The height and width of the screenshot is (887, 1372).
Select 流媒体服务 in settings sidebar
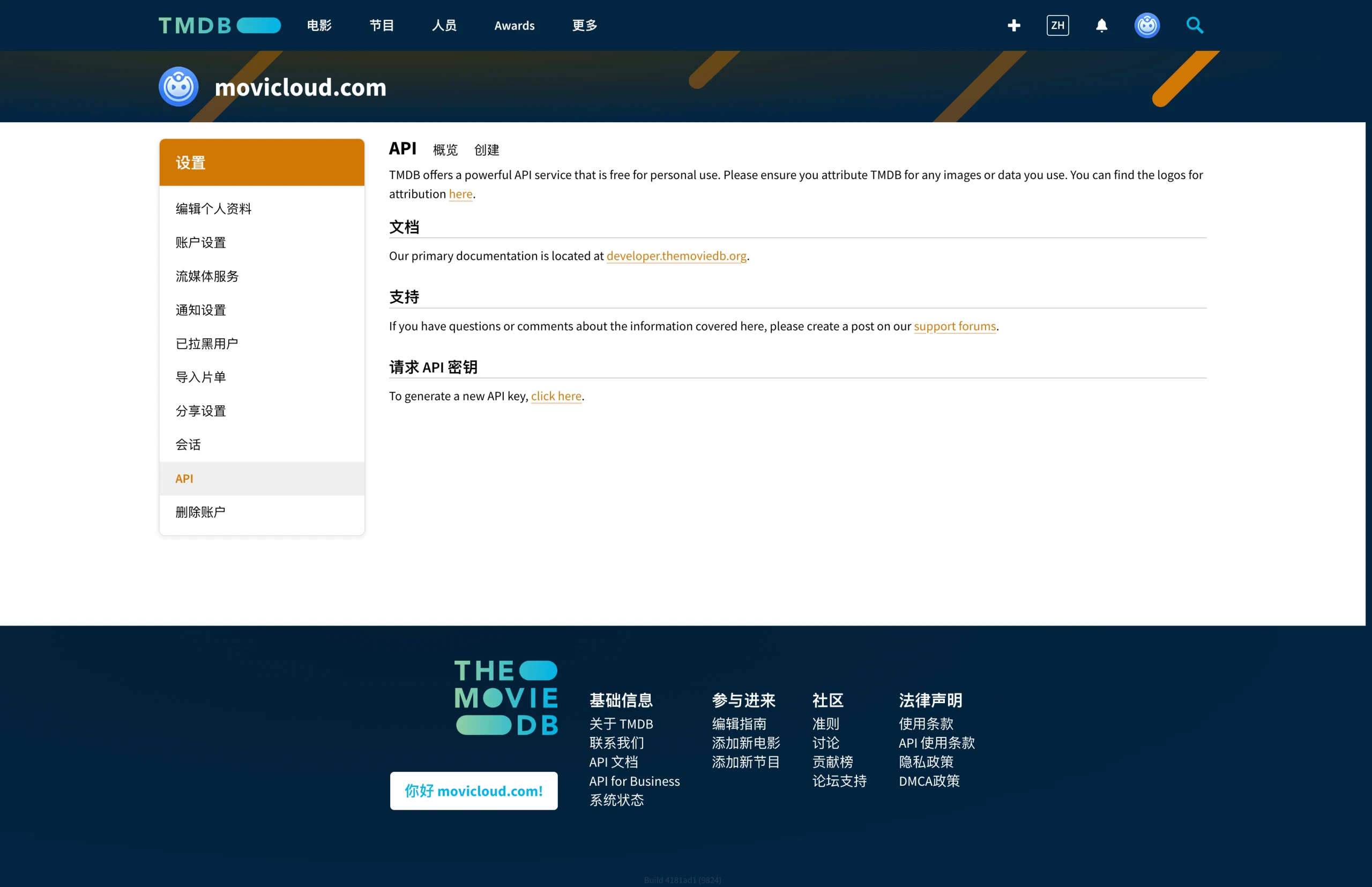262,276
